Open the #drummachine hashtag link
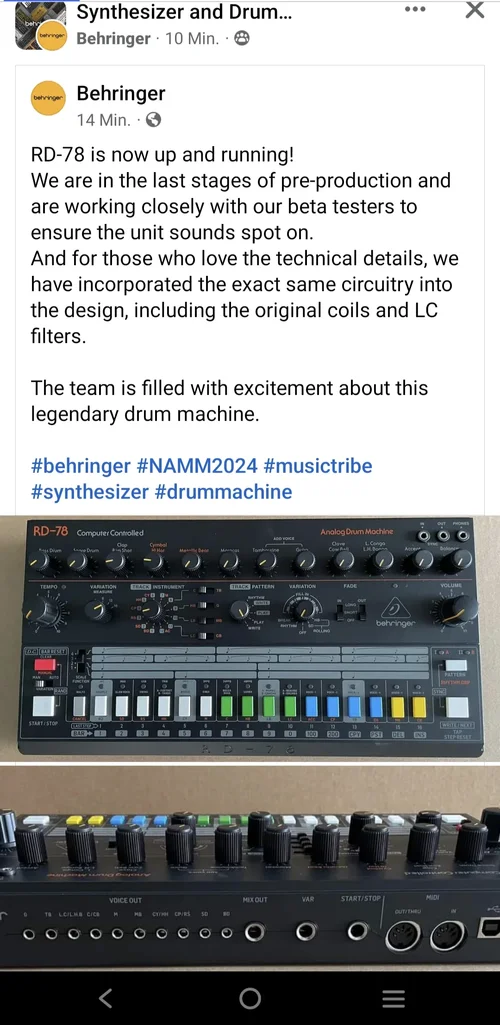 point(224,492)
